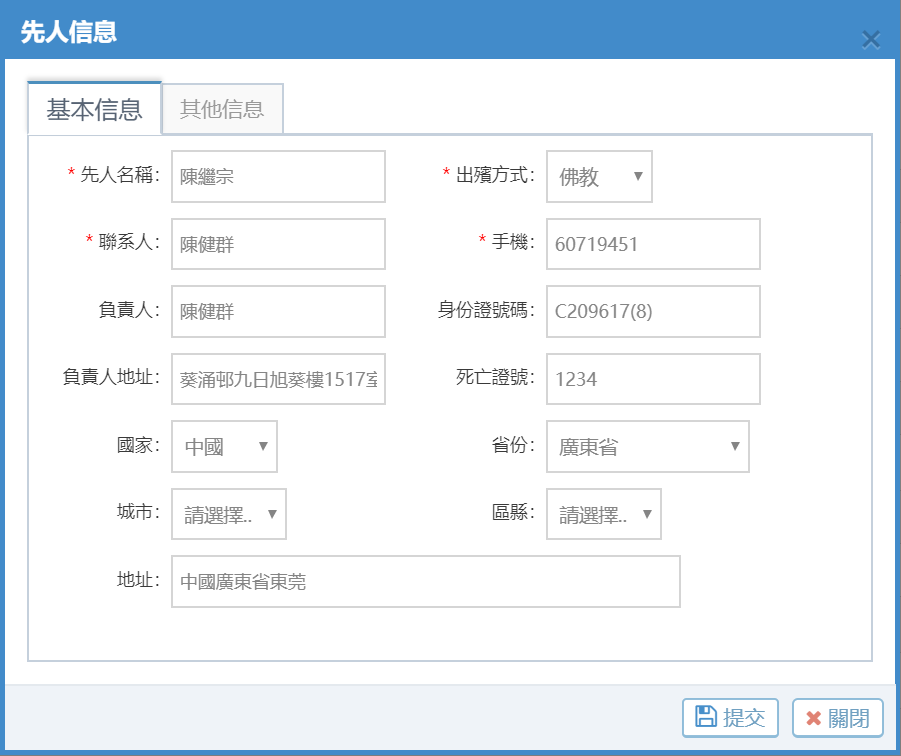This screenshot has height=756, width=901.
Task: Click the 先人名稱 input field
Action: [278, 177]
